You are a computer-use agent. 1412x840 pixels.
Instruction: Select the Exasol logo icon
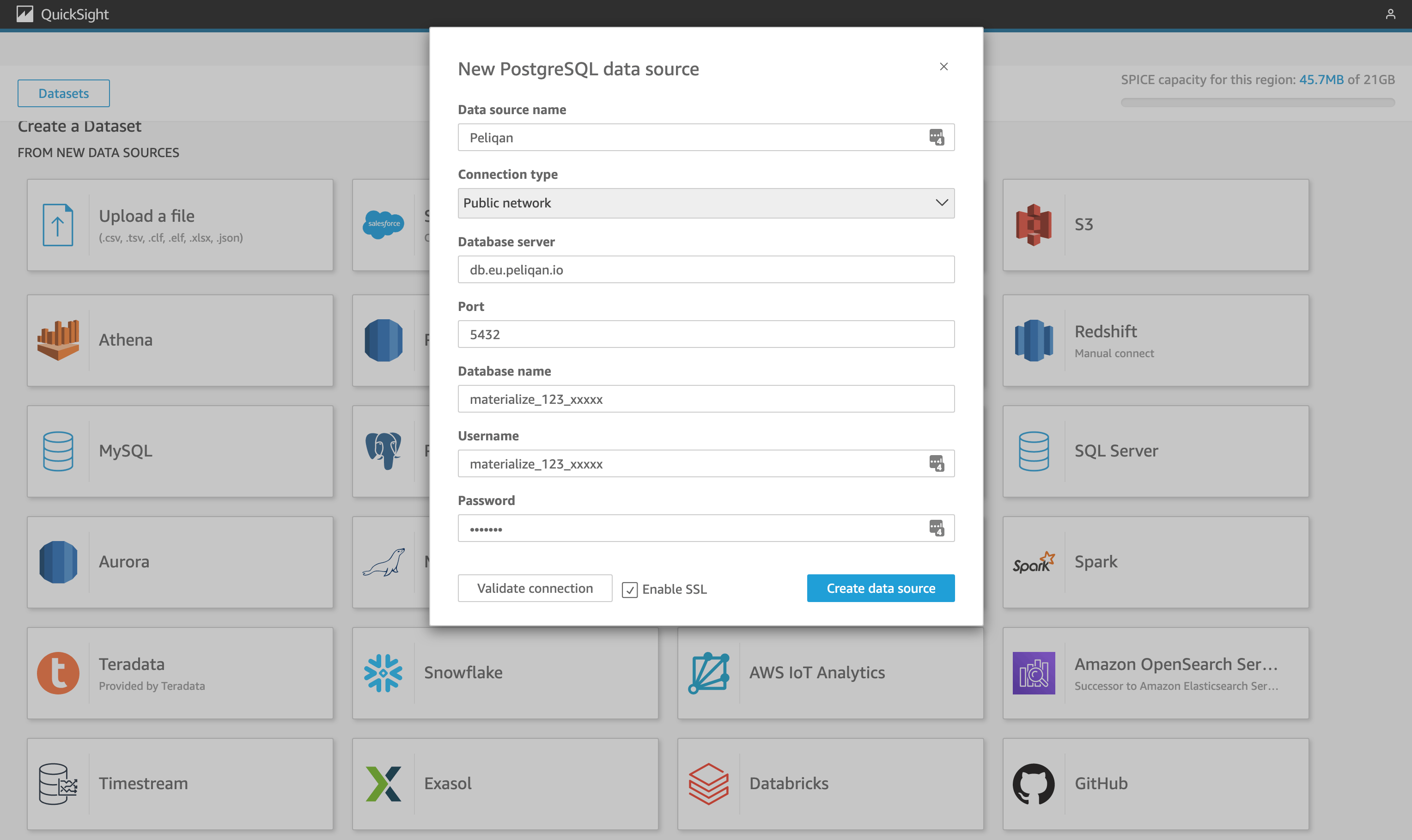[x=383, y=784]
